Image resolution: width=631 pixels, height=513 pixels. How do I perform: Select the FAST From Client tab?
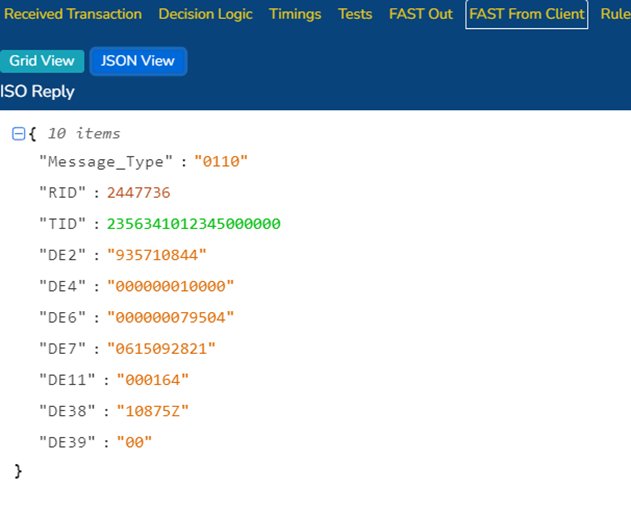pyautogui.click(x=526, y=14)
